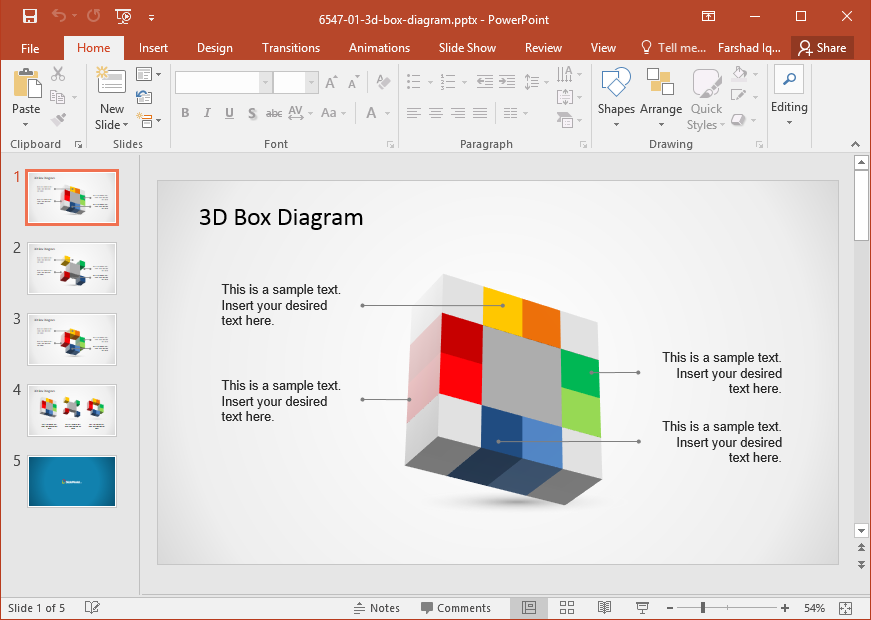Open the columns dropdown
The image size is (871, 620).
[x=515, y=113]
